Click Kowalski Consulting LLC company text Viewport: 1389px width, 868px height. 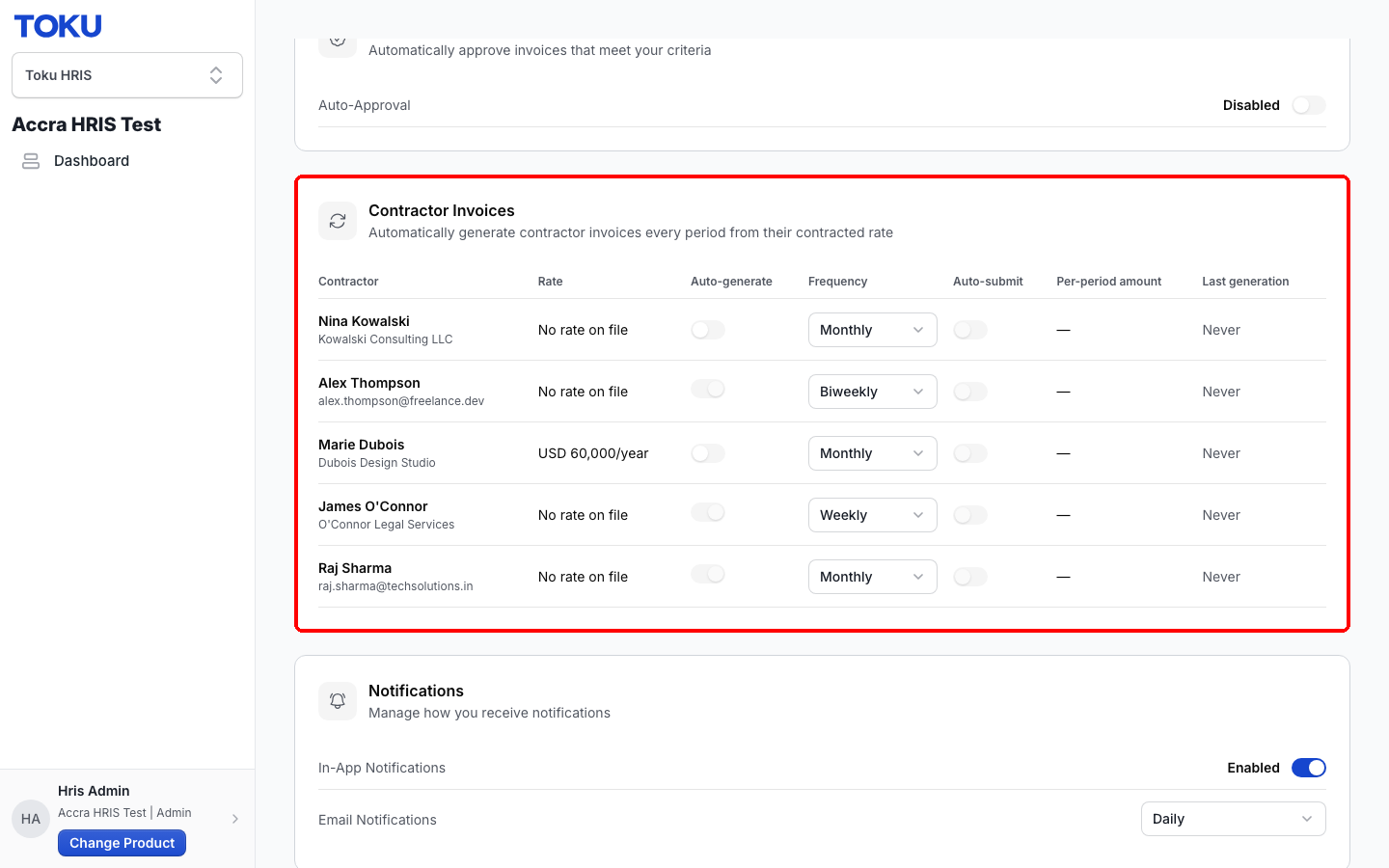pyautogui.click(x=386, y=339)
